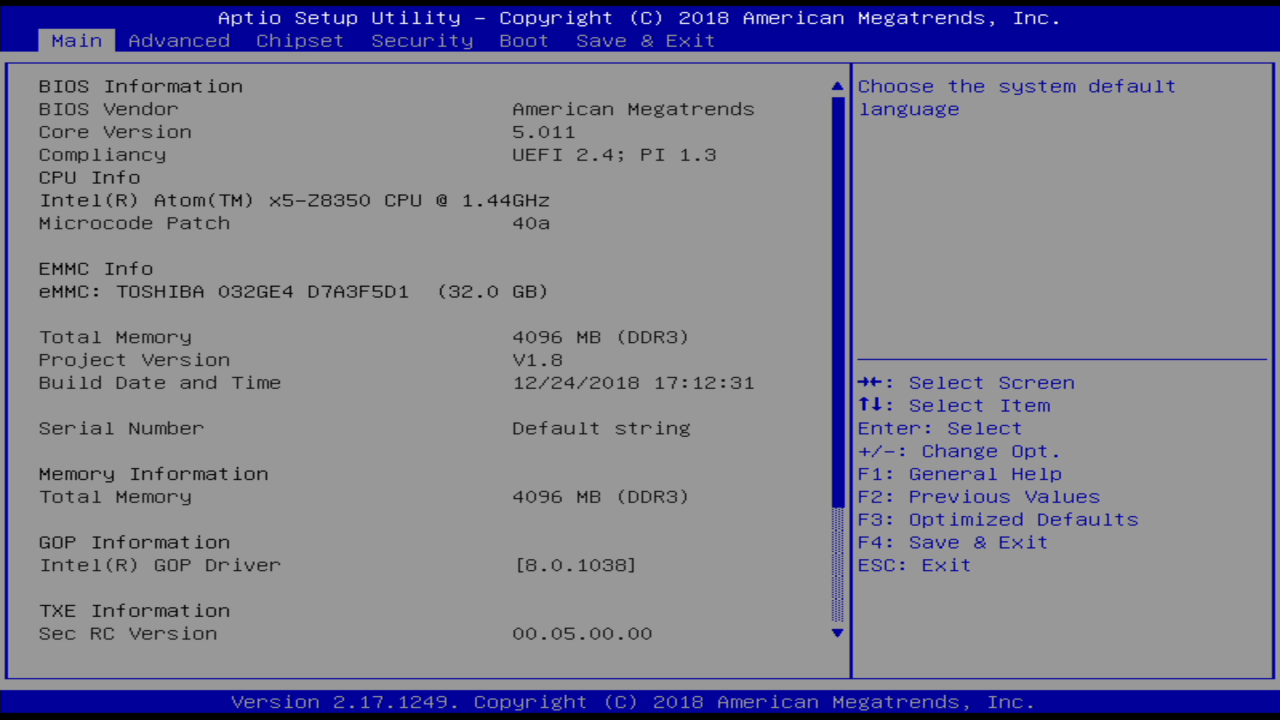
Task: Click the F2: Previous Values hint
Action: point(979,497)
